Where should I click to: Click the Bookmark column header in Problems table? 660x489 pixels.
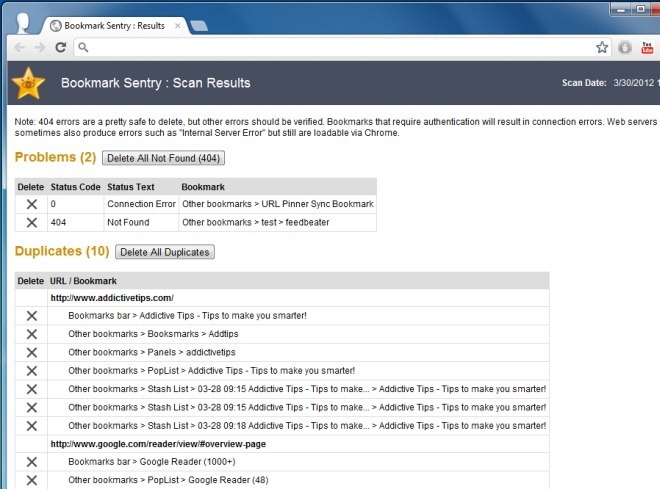coord(203,187)
